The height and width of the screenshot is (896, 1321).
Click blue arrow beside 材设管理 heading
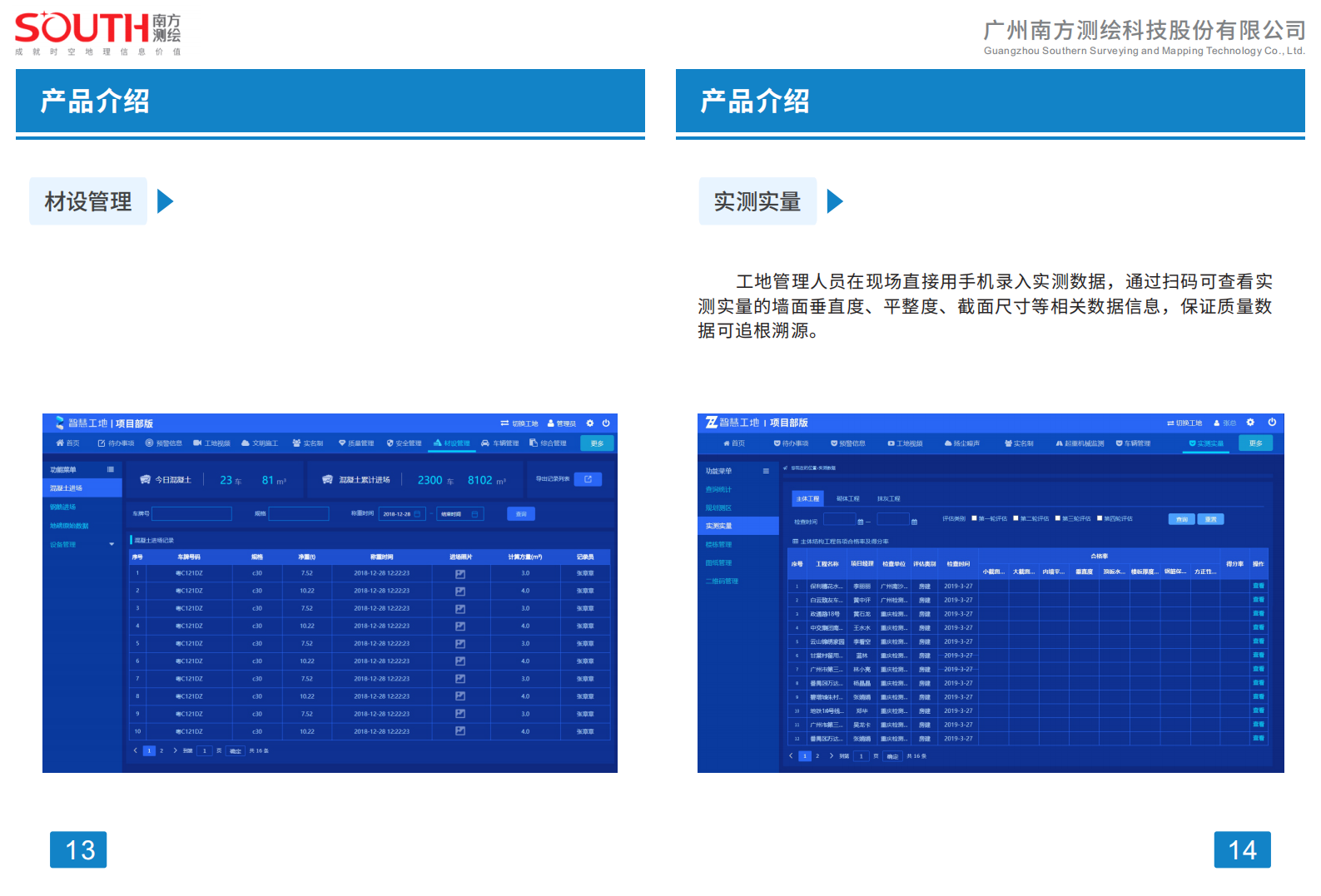165,201
